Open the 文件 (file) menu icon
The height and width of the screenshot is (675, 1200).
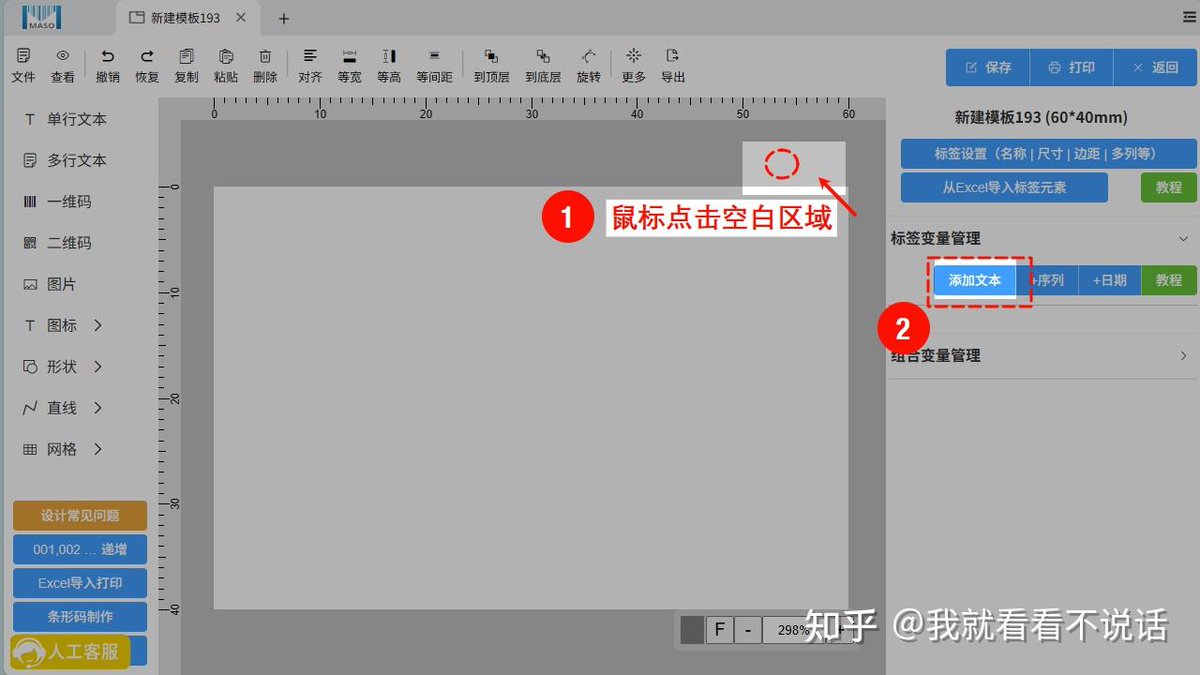click(x=23, y=57)
